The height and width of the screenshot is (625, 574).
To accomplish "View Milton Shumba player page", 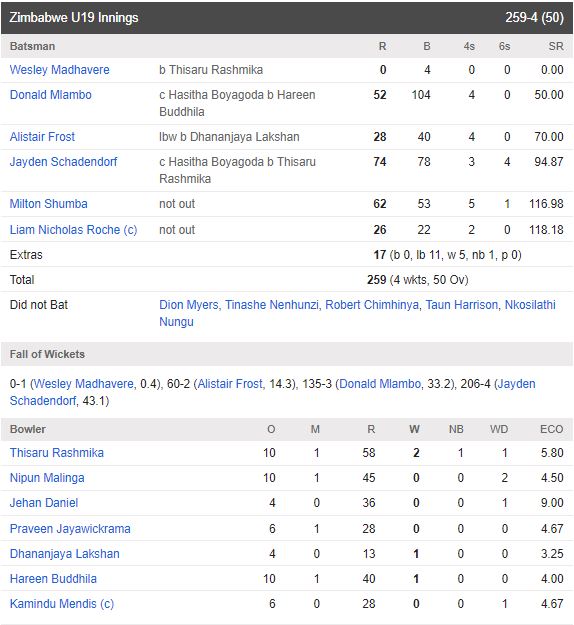I will pos(49,204).
